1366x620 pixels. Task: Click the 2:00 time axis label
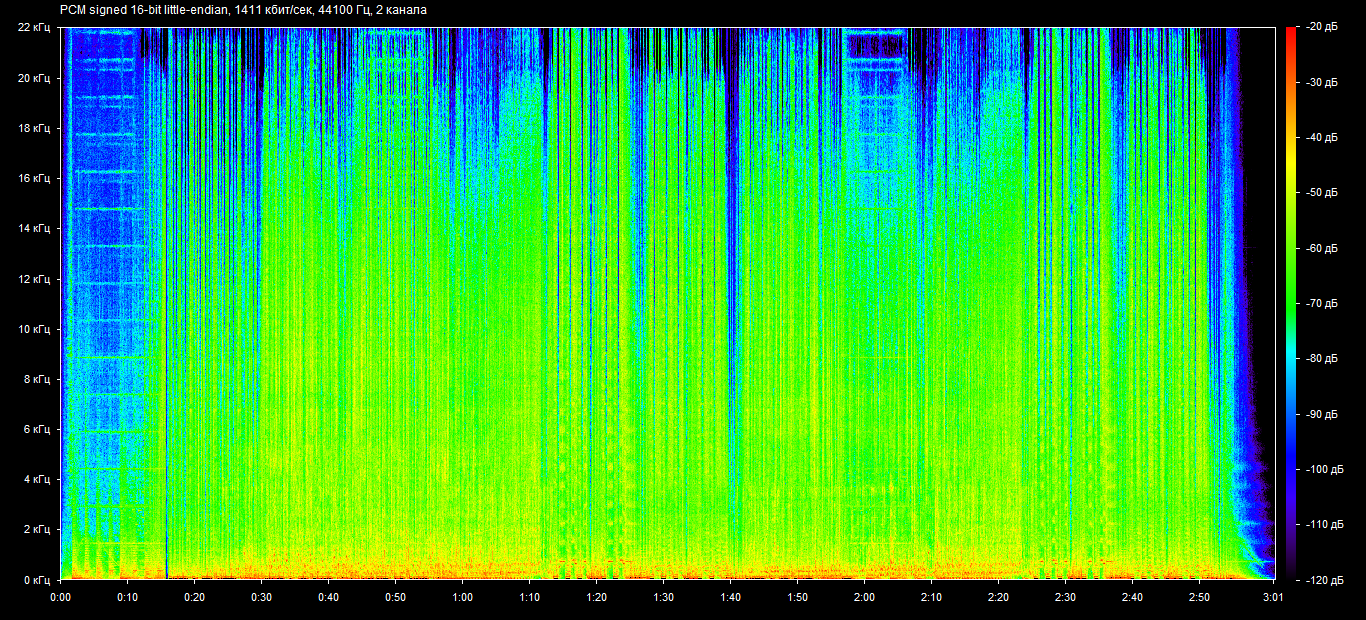click(864, 597)
